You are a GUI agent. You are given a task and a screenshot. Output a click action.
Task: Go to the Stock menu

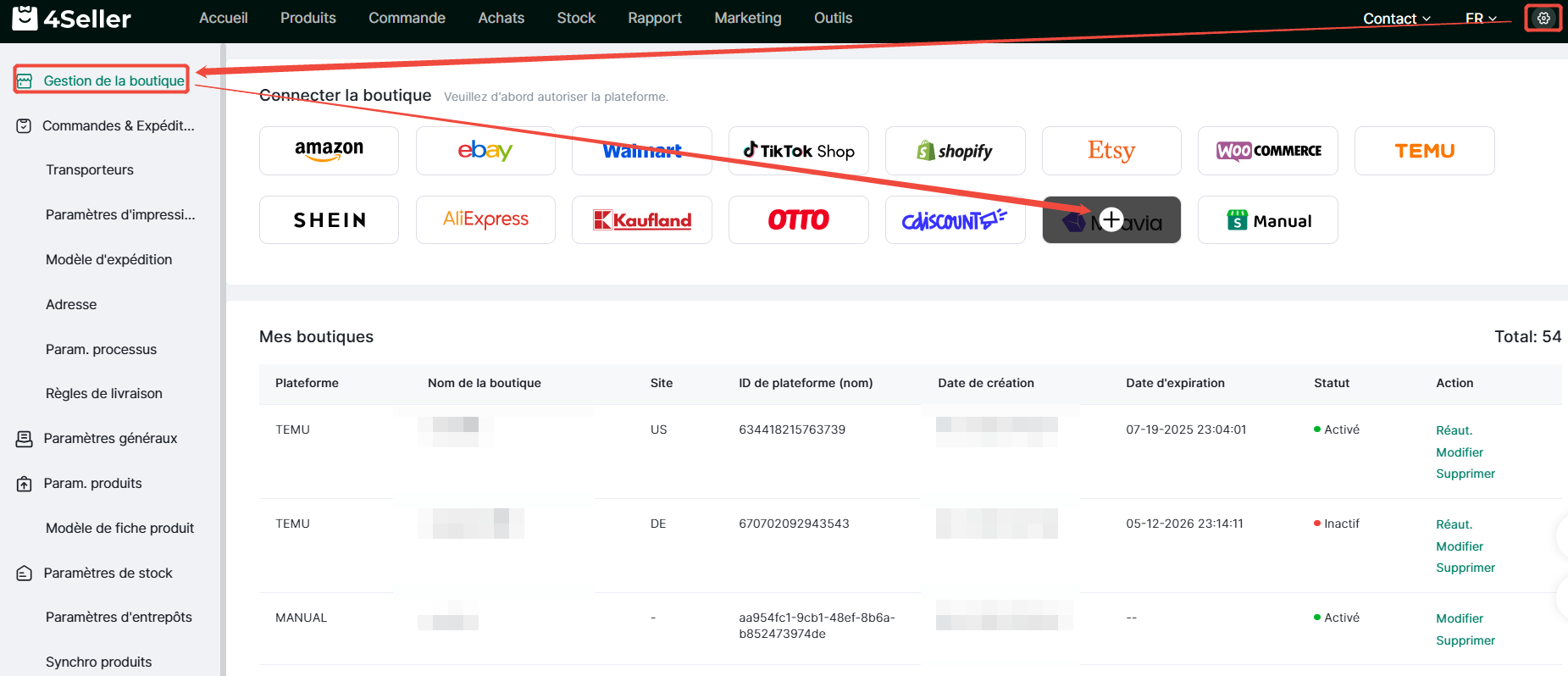point(576,18)
